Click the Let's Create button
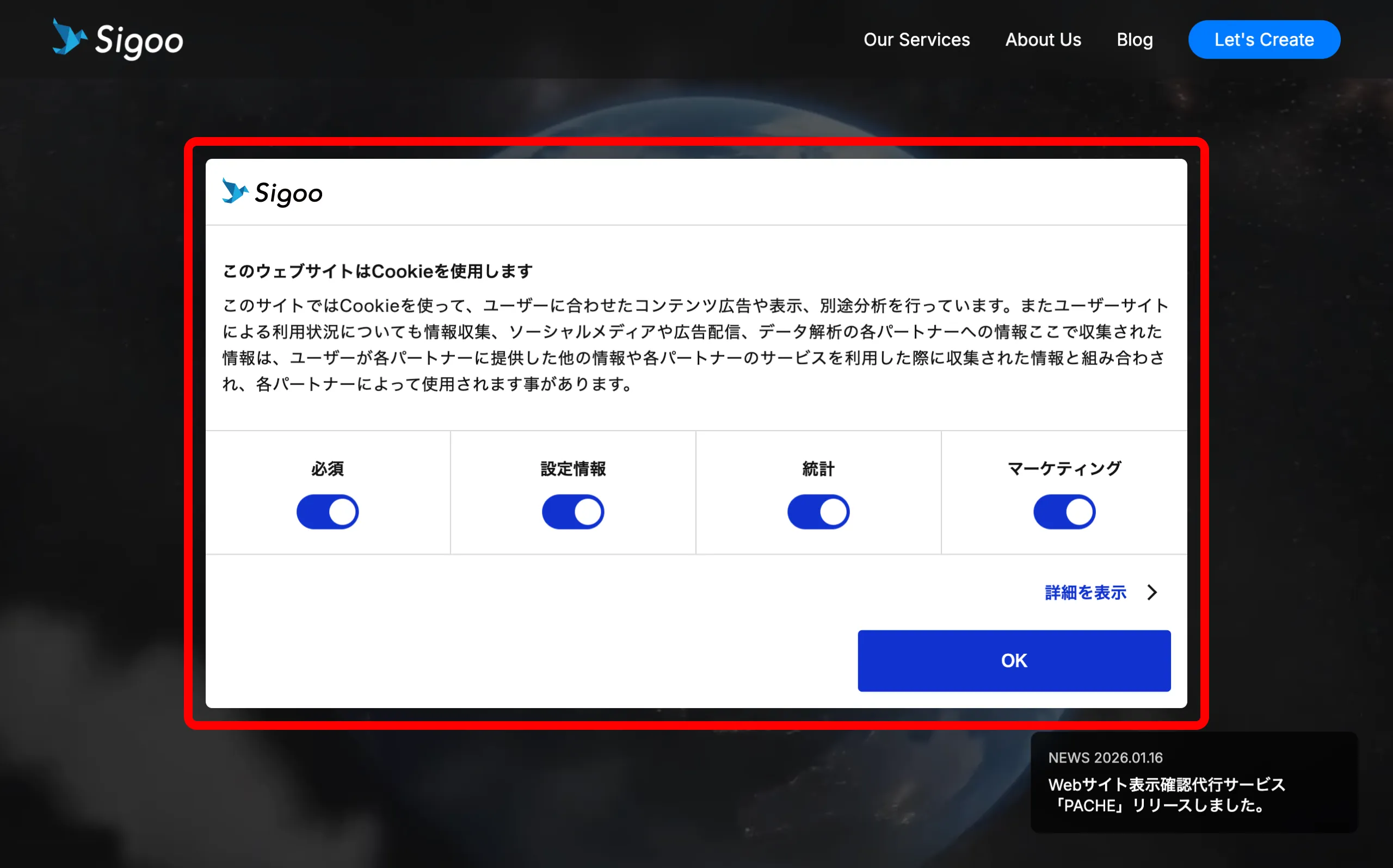 coord(1264,40)
